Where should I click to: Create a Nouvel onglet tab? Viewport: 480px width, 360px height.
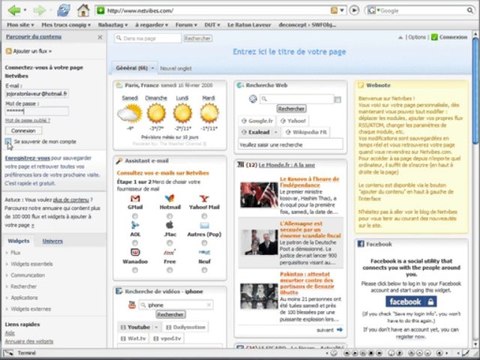pyautogui.click(x=176, y=68)
